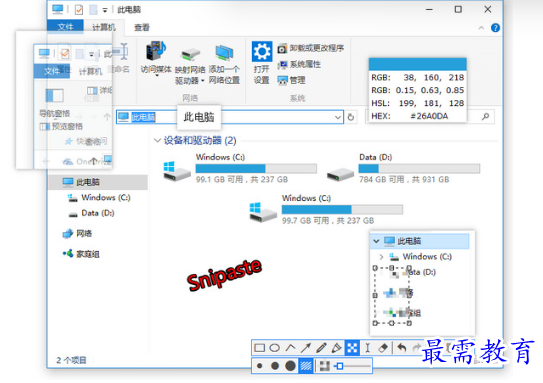This screenshot has width=543, height=383.
Task: Switch to the 计算机 ribbon tab
Action: [104, 27]
